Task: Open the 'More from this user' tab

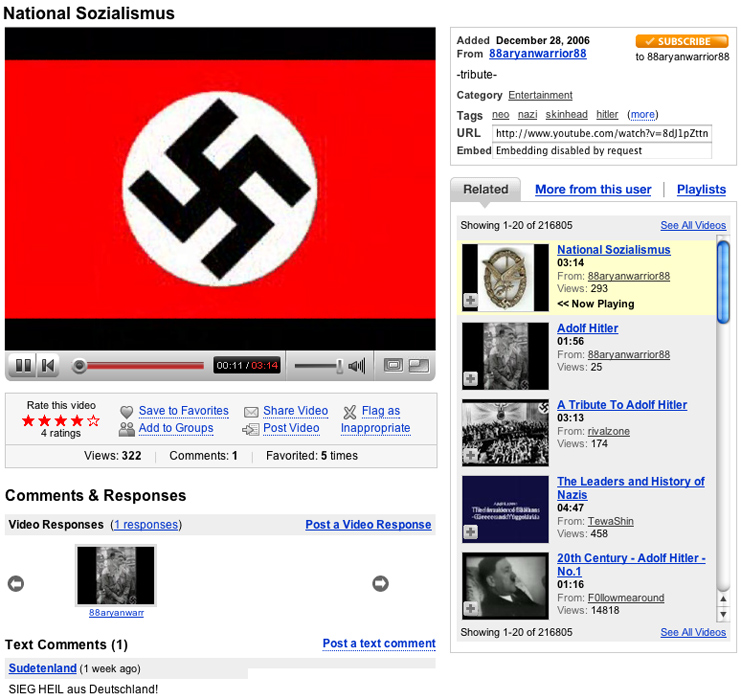Action: pos(592,189)
